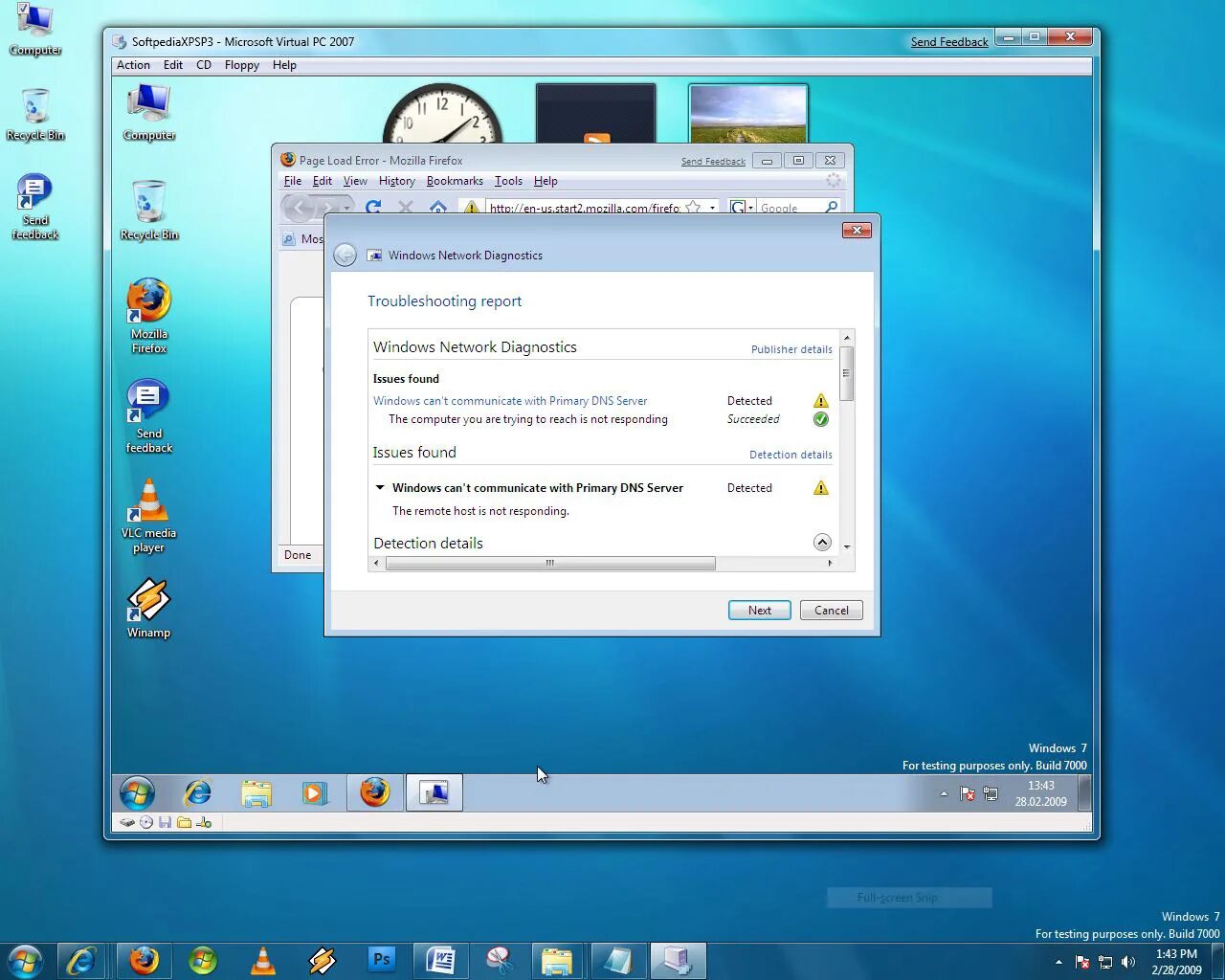1225x980 pixels.
Task: Click the host volume speaker tray icon
Action: point(1128,962)
